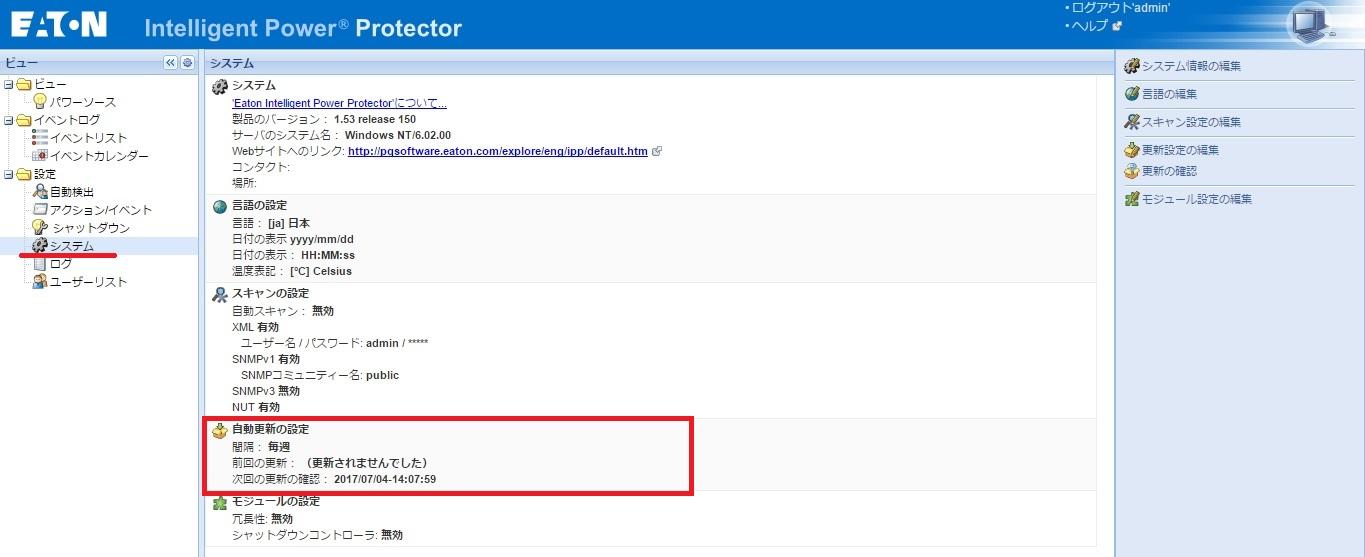Click the システム section gear icon
Image resolution: width=1365 pixels, height=557 pixels.
[x=220, y=87]
